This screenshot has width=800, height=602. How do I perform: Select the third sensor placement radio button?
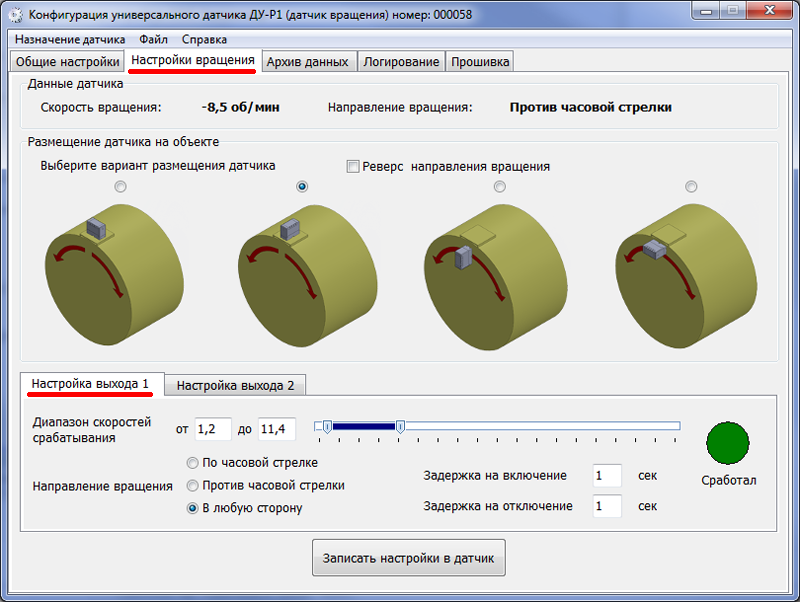(x=500, y=187)
